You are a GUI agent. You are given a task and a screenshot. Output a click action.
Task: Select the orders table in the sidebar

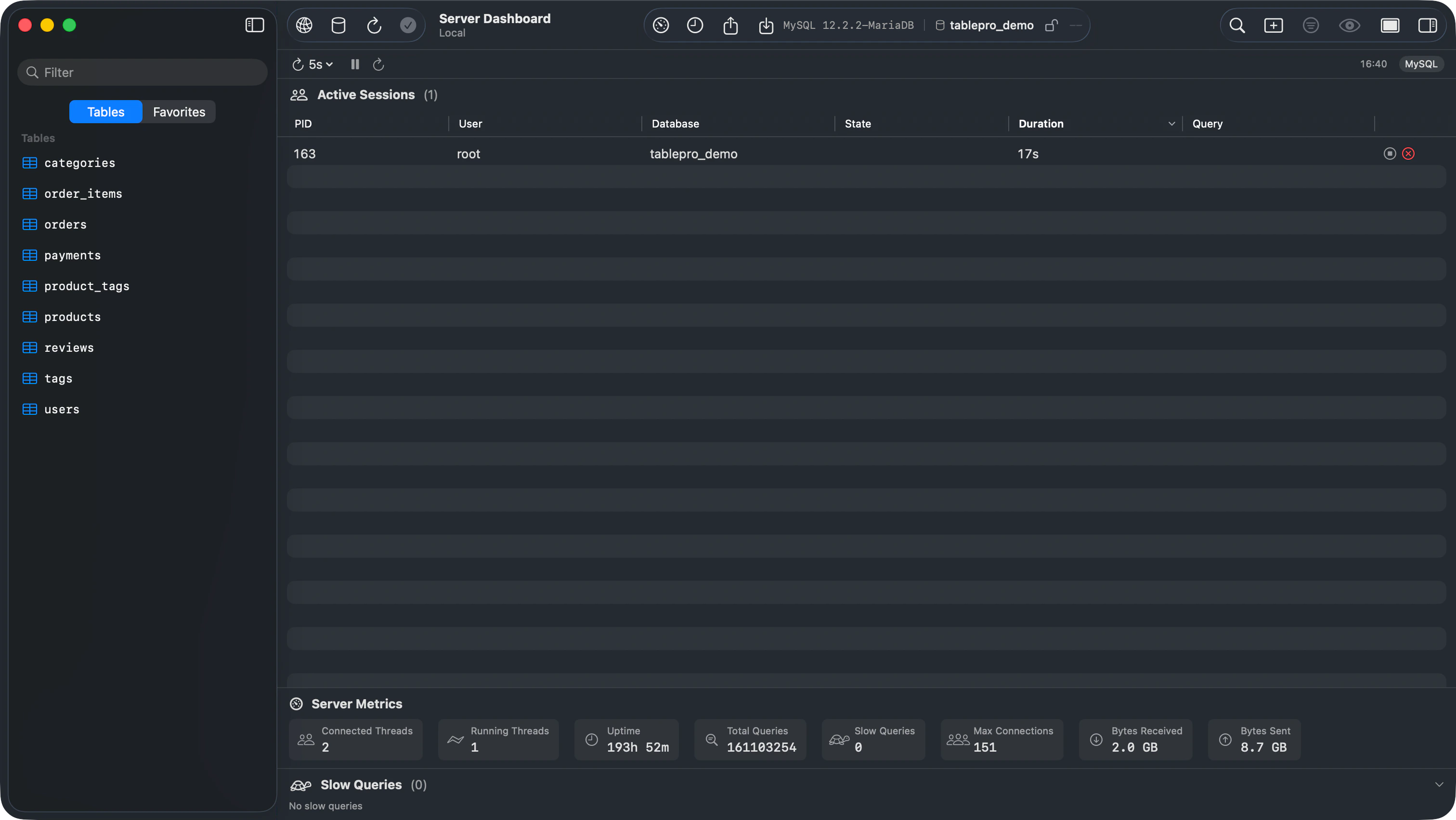65,224
